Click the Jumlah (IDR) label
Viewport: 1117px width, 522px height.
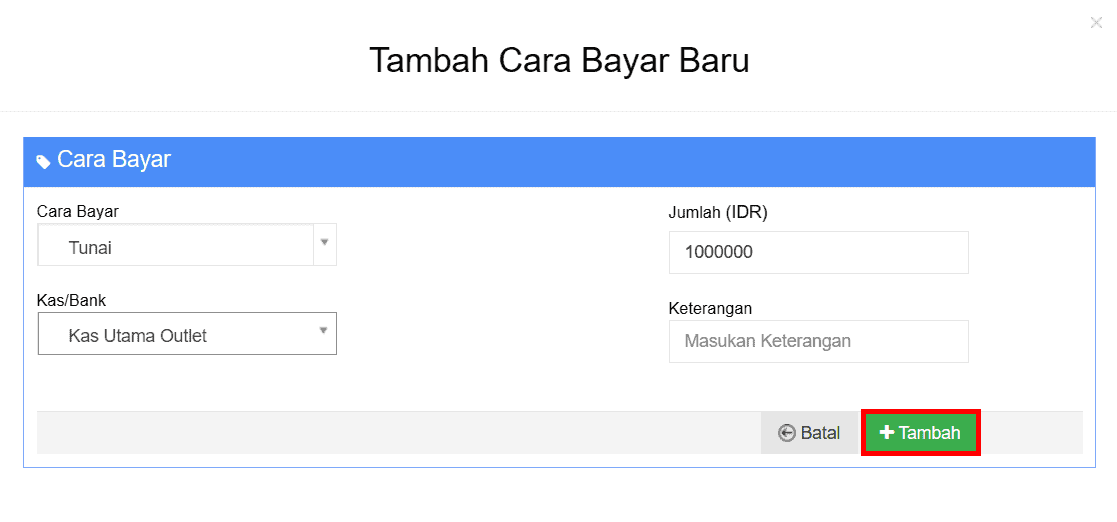tap(717, 212)
